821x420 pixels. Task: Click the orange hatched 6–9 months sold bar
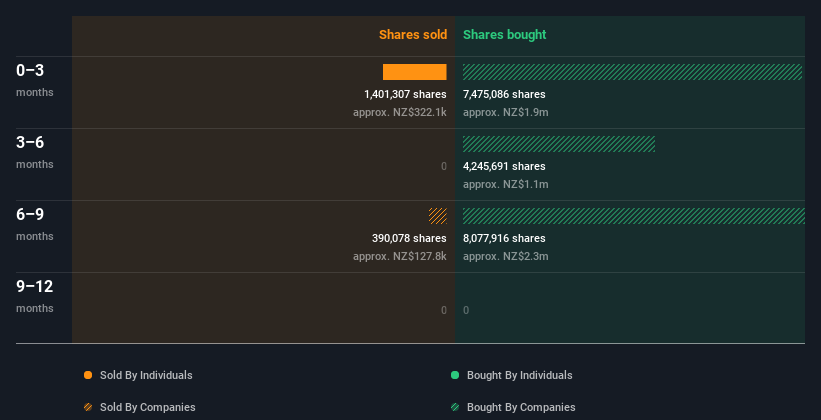click(x=438, y=216)
